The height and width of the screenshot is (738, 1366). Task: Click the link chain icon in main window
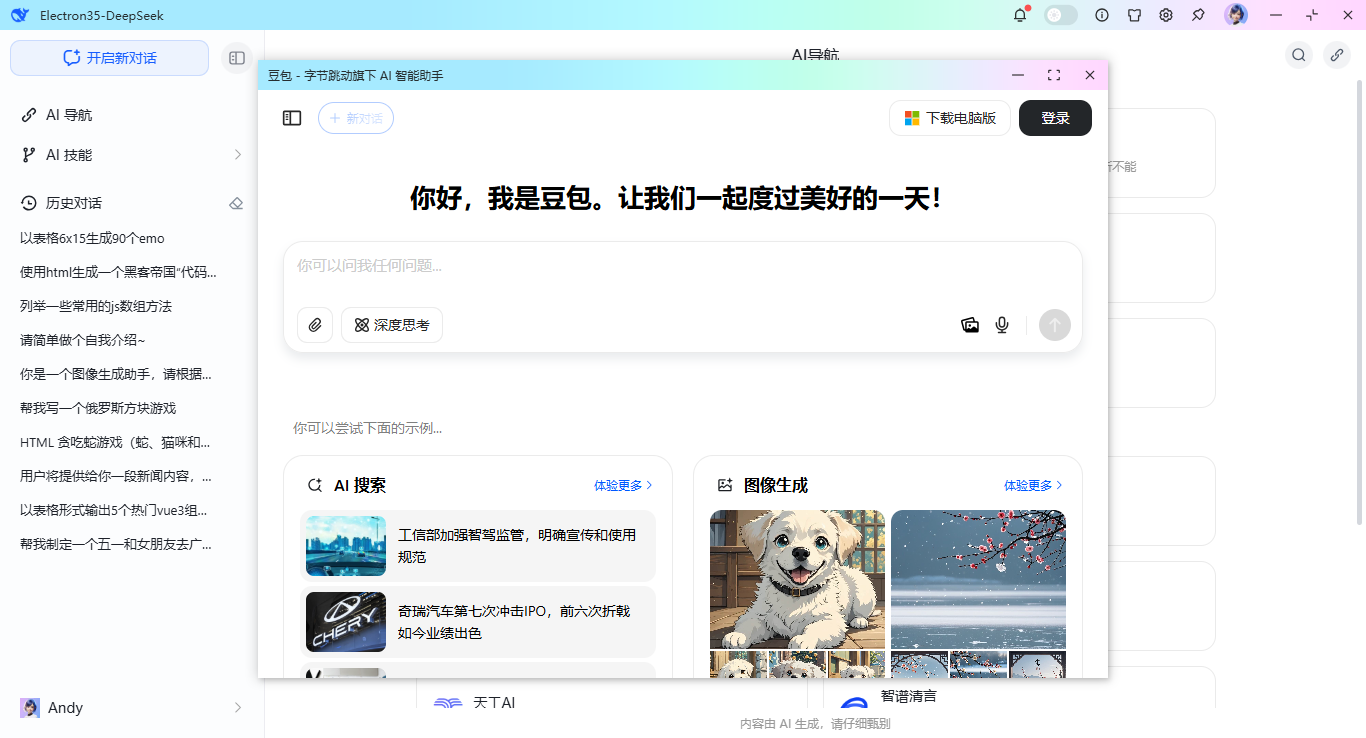(x=1337, y=55)
